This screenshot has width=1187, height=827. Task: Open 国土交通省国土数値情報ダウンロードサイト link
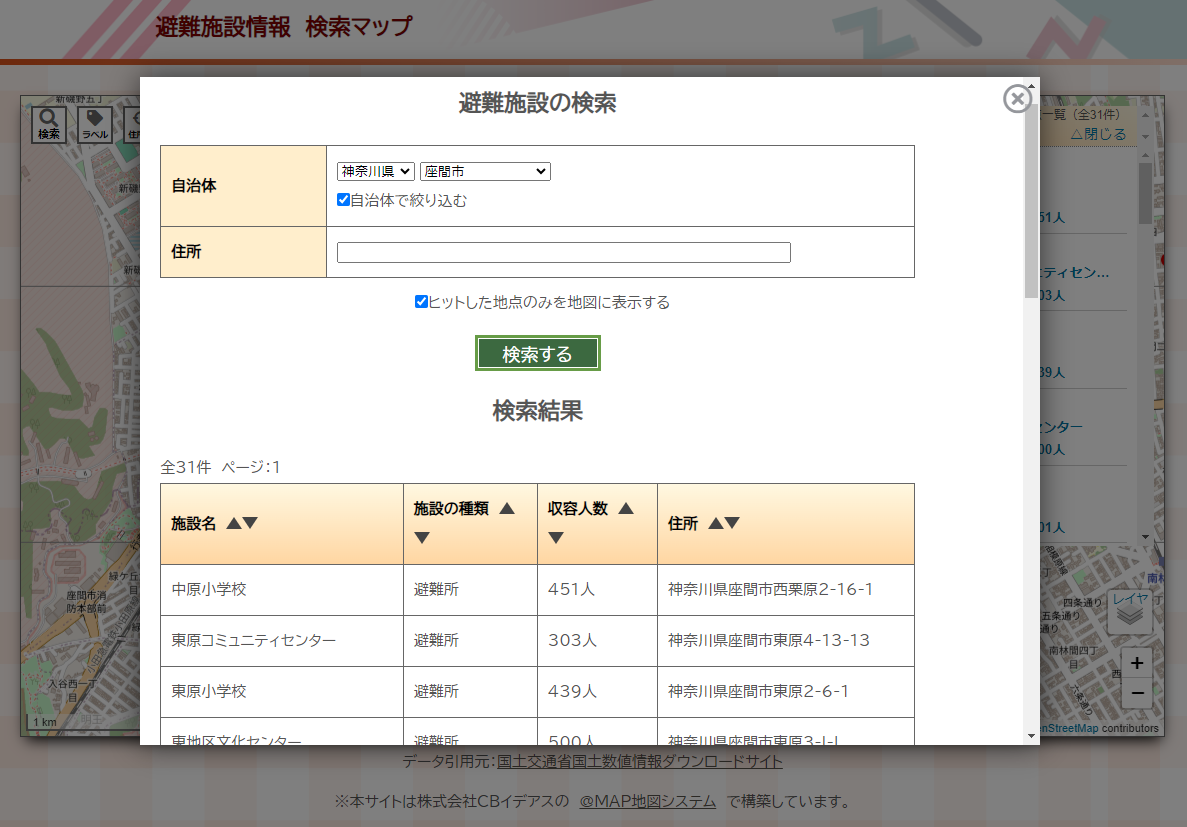click(640, 762)
